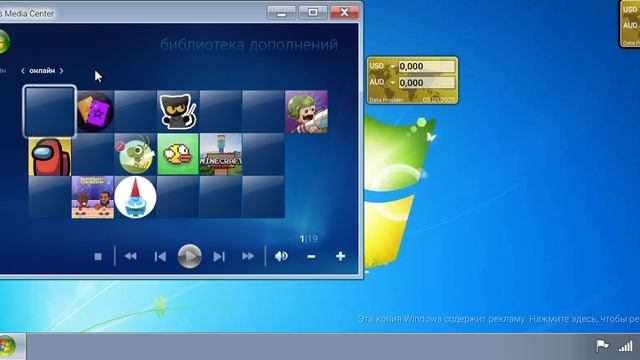Open the Windows Start menu
The height and width of the screenshot is (360, 640).
pos(7,346)
